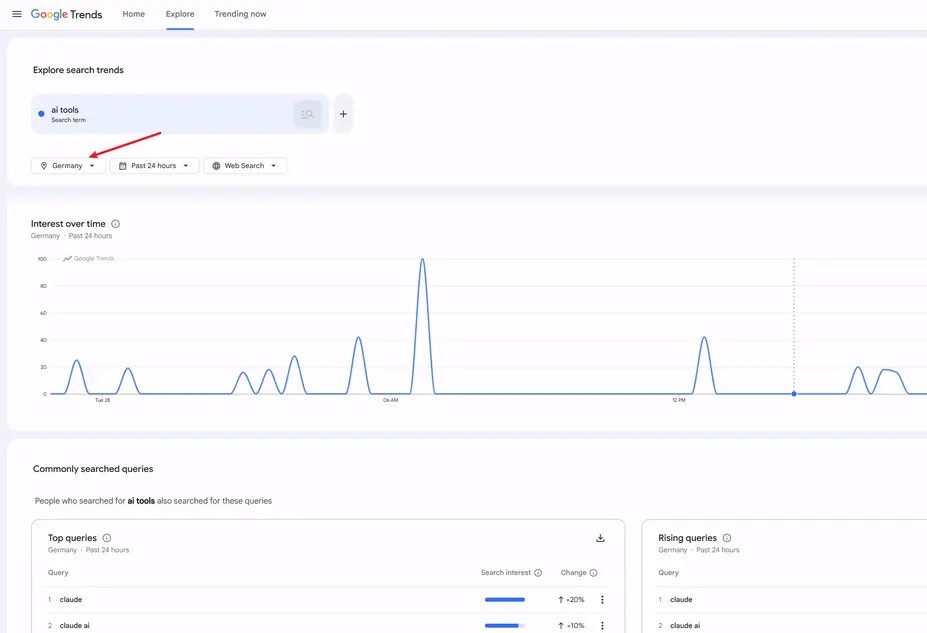Screen dimensions: 927x633
Task: Go to the Home tab
Action: pyautogui.click(x=134, y=14)
